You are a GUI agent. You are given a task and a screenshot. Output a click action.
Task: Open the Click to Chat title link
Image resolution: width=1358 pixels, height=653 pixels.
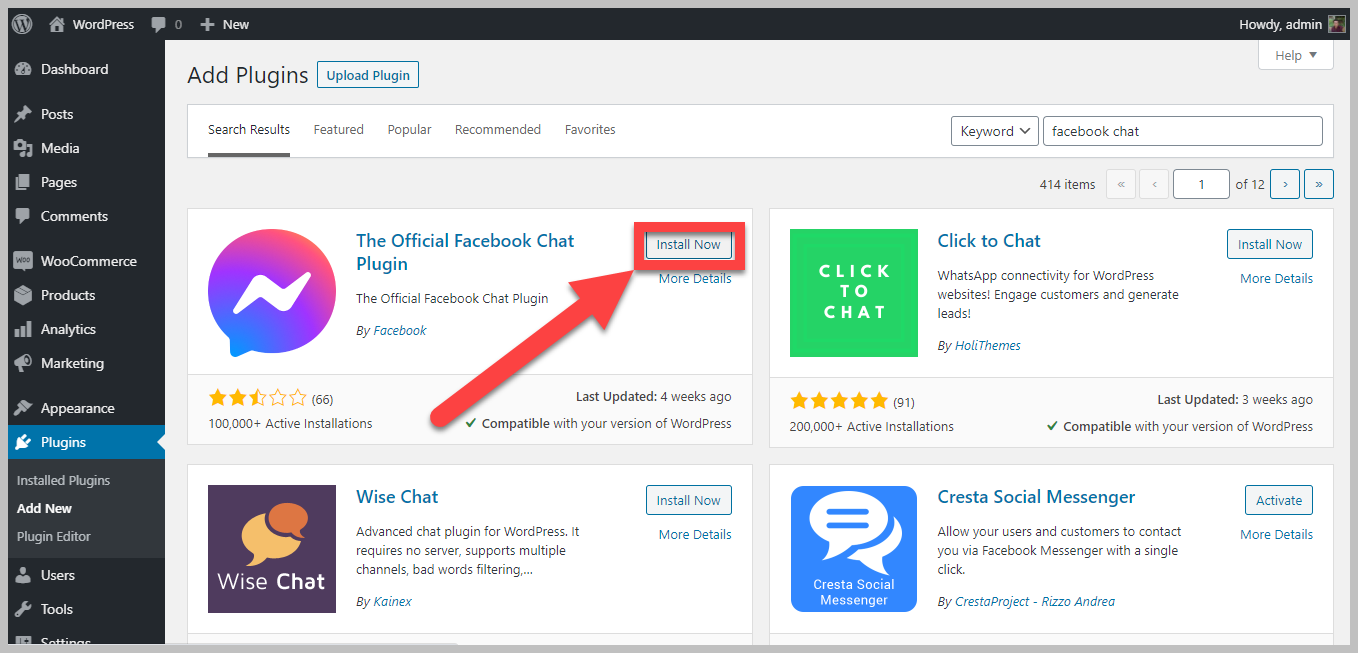click(989, 241)
